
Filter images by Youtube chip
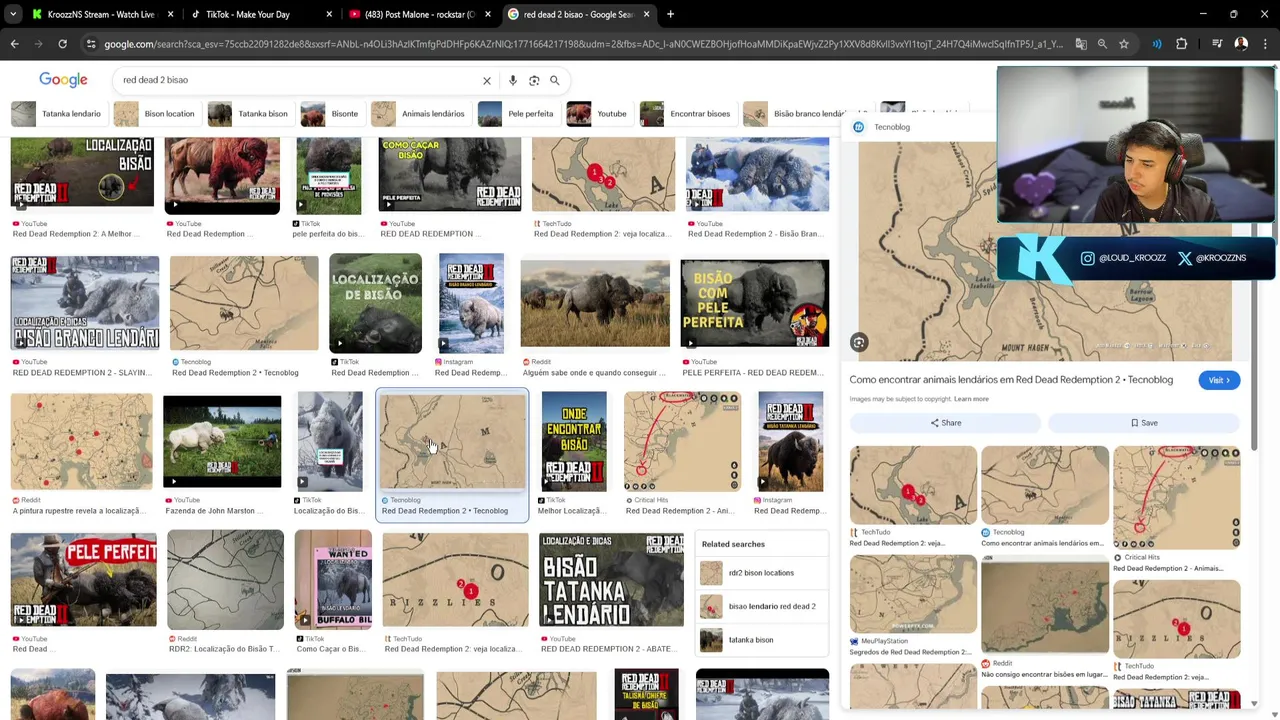tap(598, 114)
